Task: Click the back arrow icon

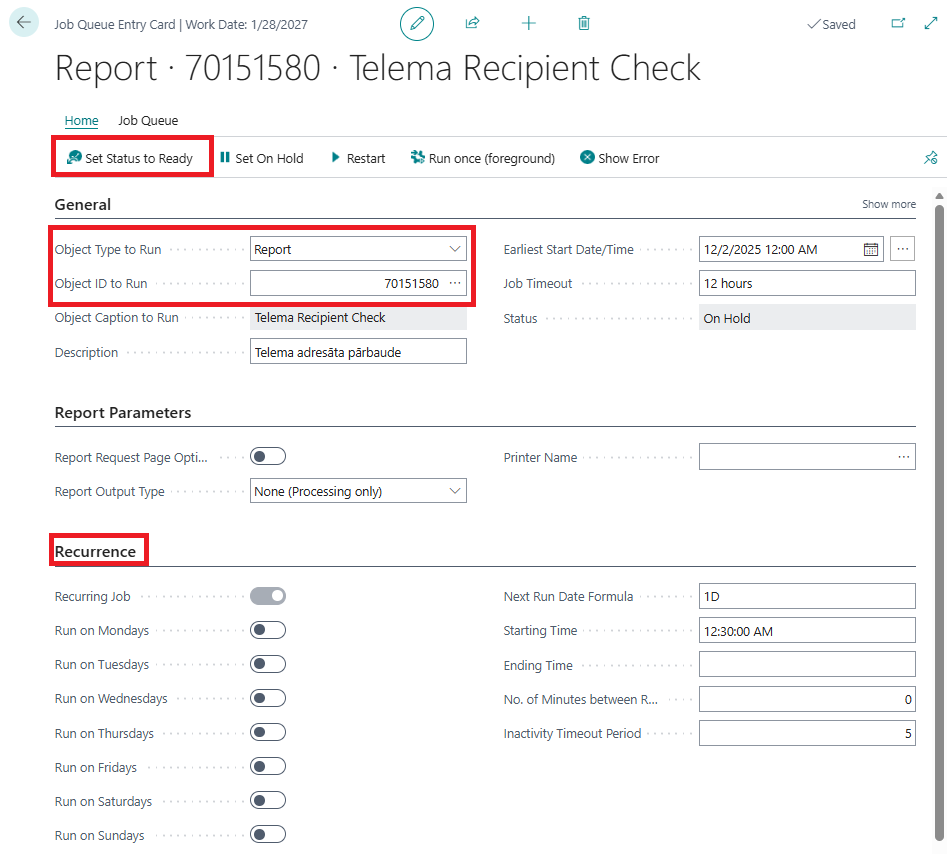Action: [x=23, y=23]
